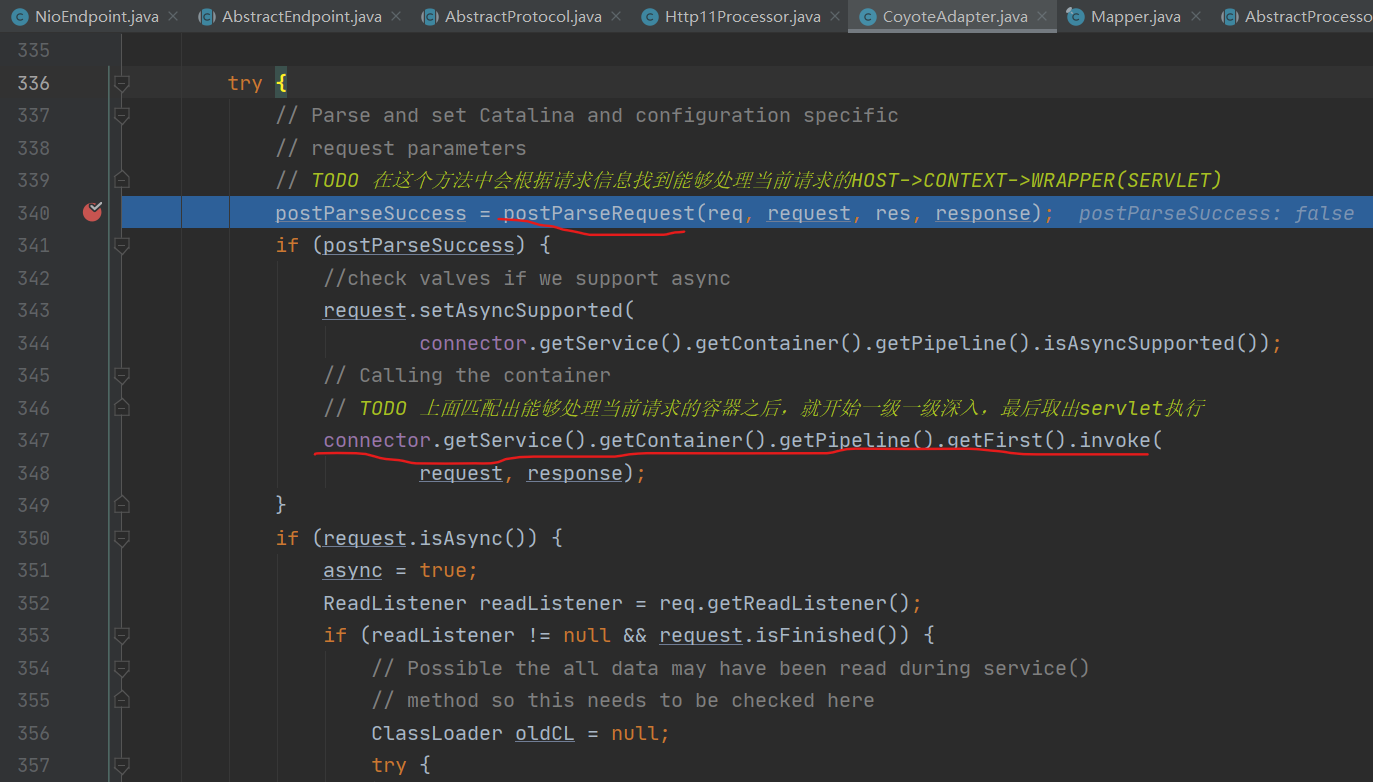Click the fold end marker on line 349

coord(122,505)
